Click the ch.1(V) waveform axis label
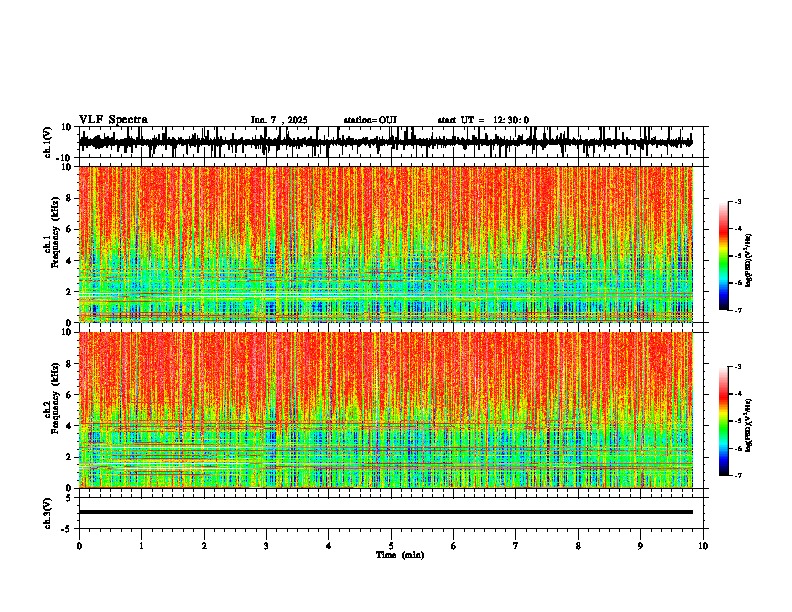 [48, 142]
